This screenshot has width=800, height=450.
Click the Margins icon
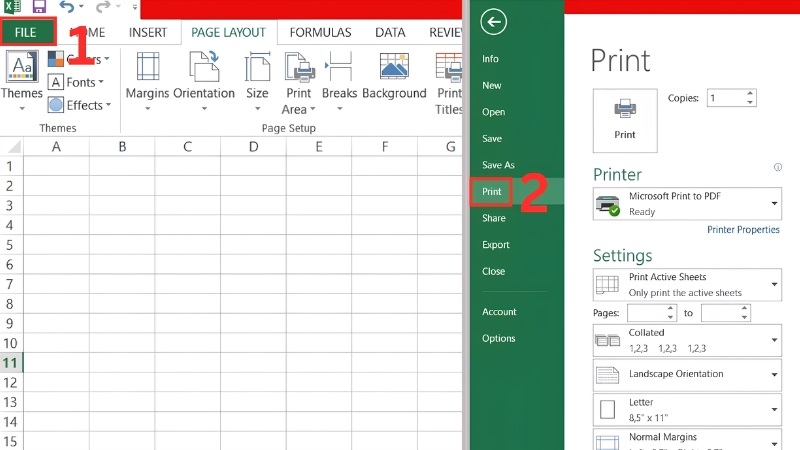147,67
